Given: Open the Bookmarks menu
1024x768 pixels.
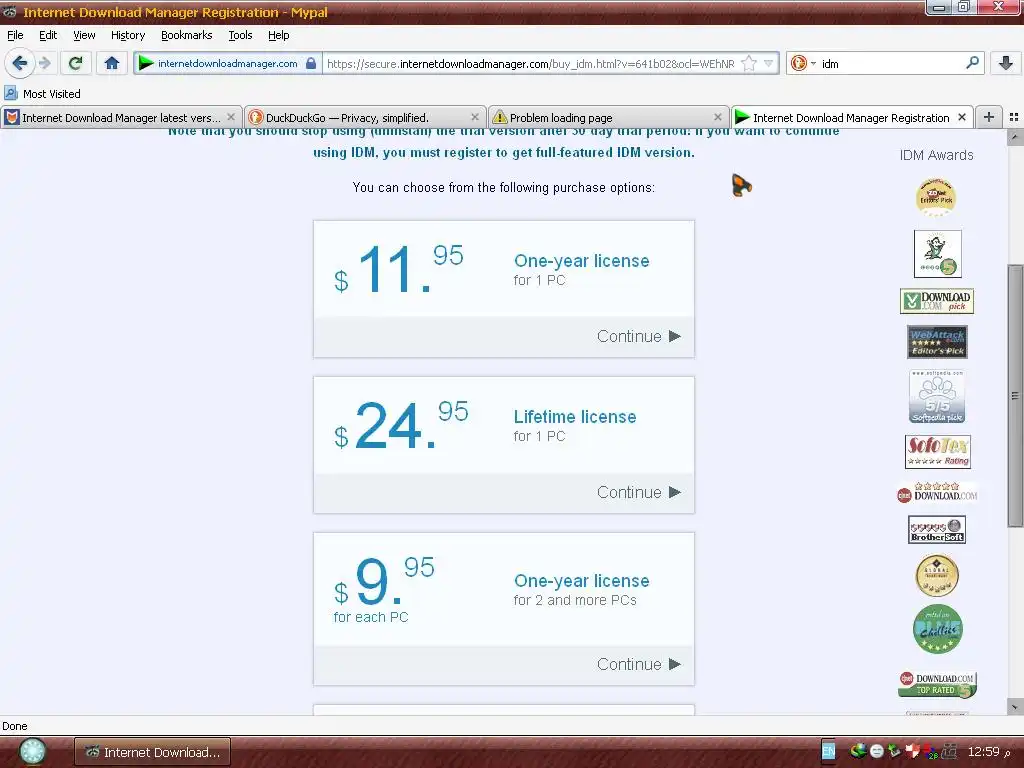Looking at the screenshot, I should (187, 35).
